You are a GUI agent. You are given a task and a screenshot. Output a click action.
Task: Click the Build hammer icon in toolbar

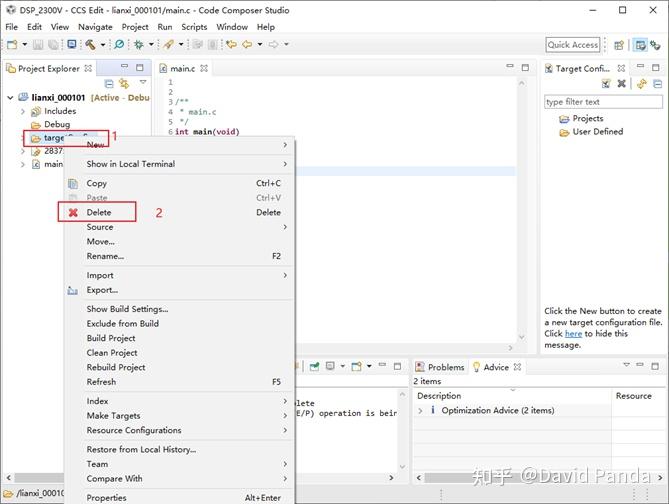click(90, 44)
